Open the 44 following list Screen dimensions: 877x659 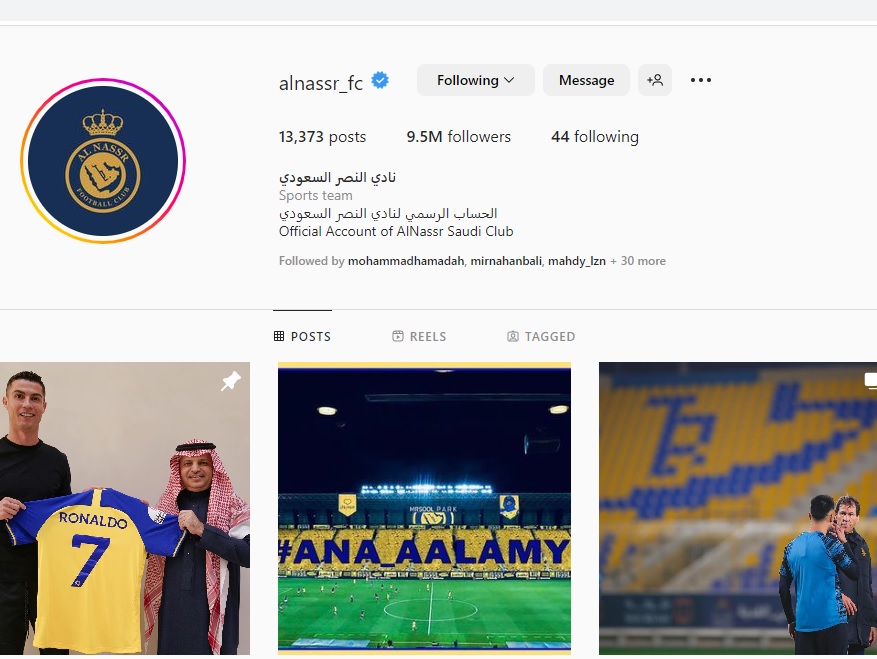pyautogui.click(x=595, y=136)
